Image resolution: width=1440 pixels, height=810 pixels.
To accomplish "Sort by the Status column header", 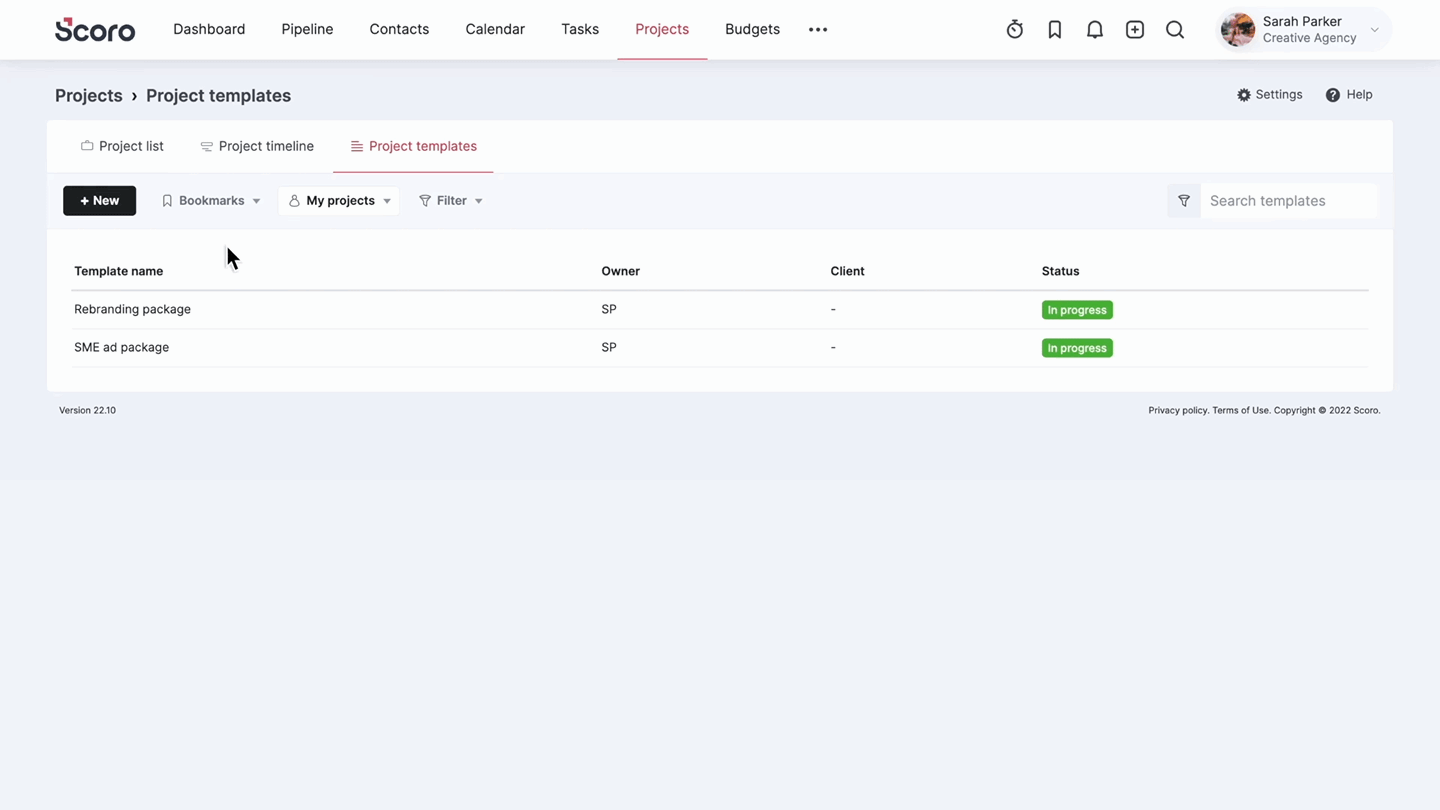I will click(1060, 271).
